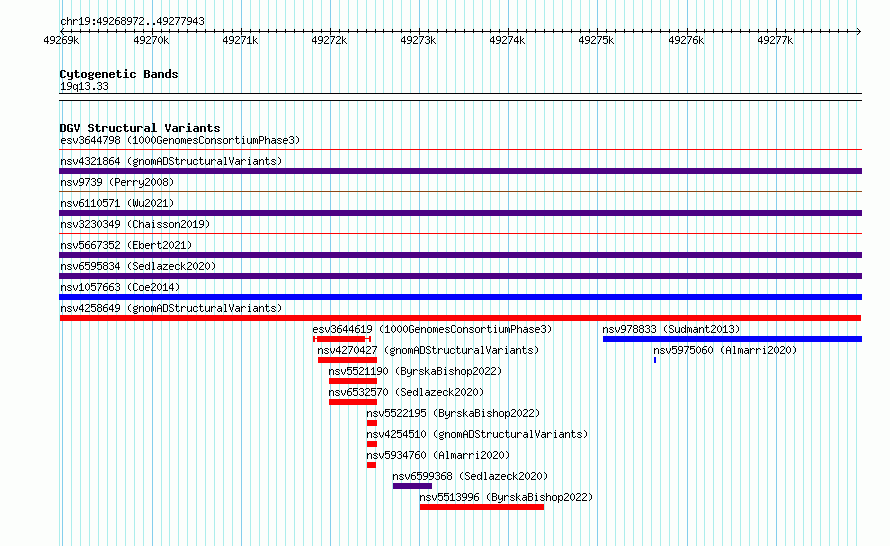
Task: Select the small red nsv5934760 bar
Action: (x=371, y=465)
